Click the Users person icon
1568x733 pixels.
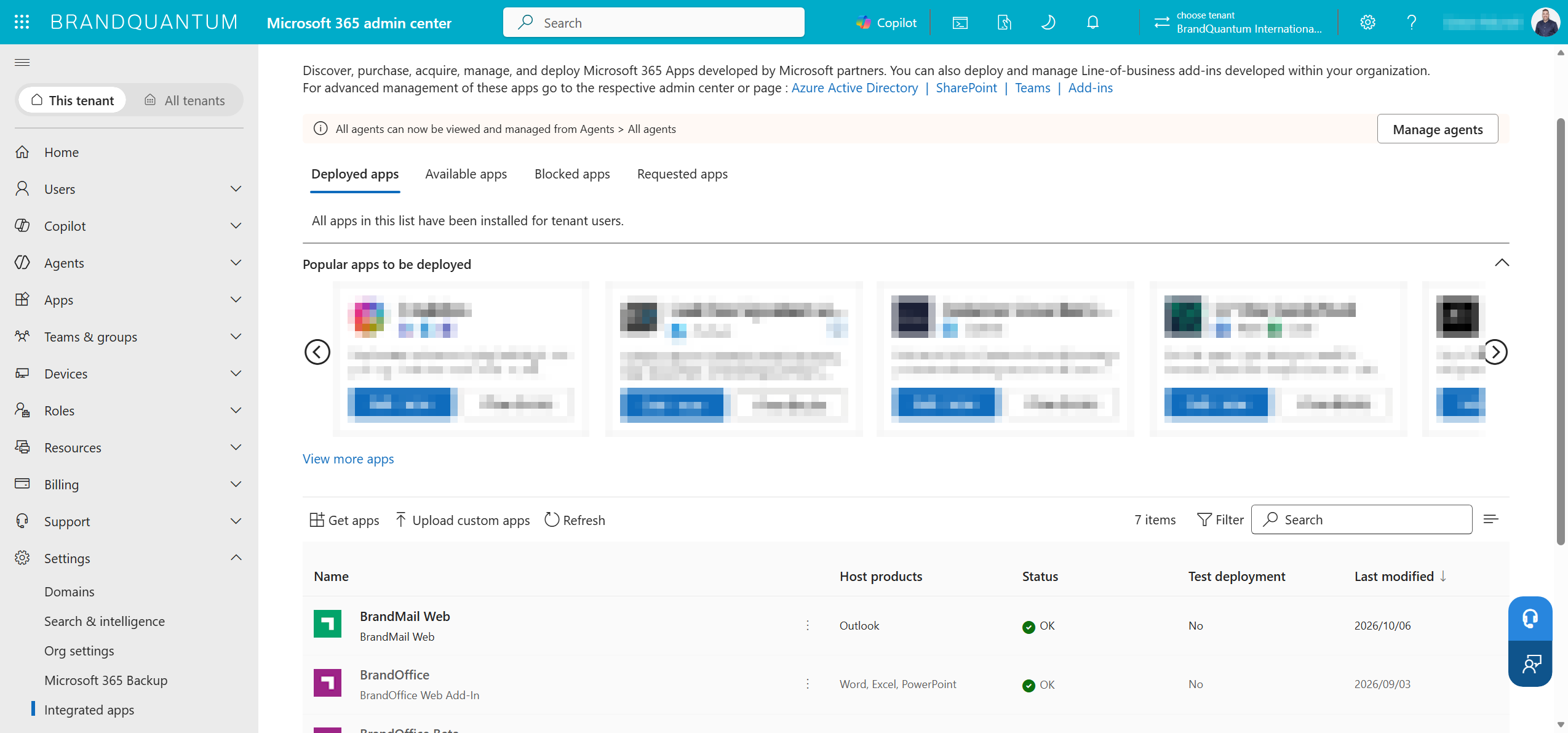coord(22,188)
